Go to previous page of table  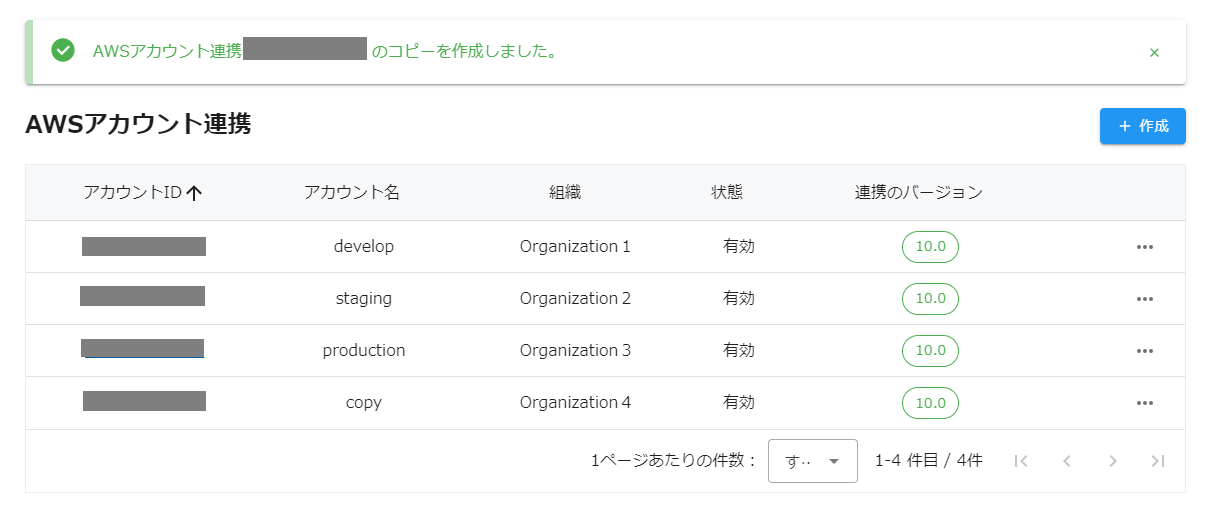point(1067,461)
